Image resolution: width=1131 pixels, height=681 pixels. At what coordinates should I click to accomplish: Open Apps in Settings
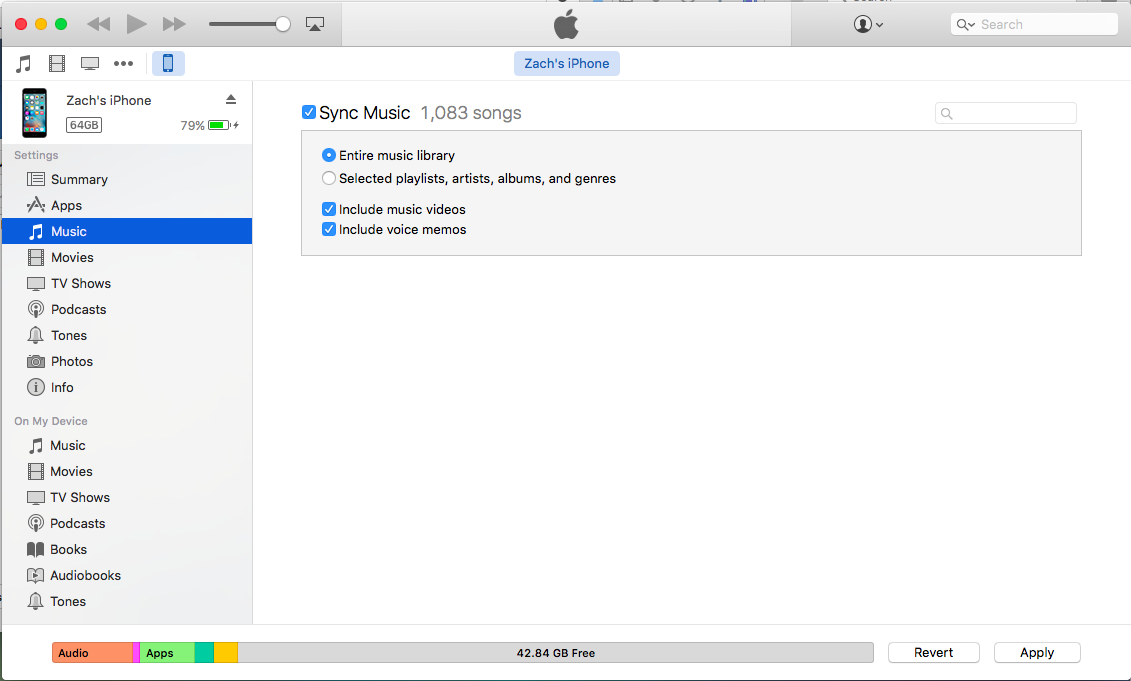point(127,205)
